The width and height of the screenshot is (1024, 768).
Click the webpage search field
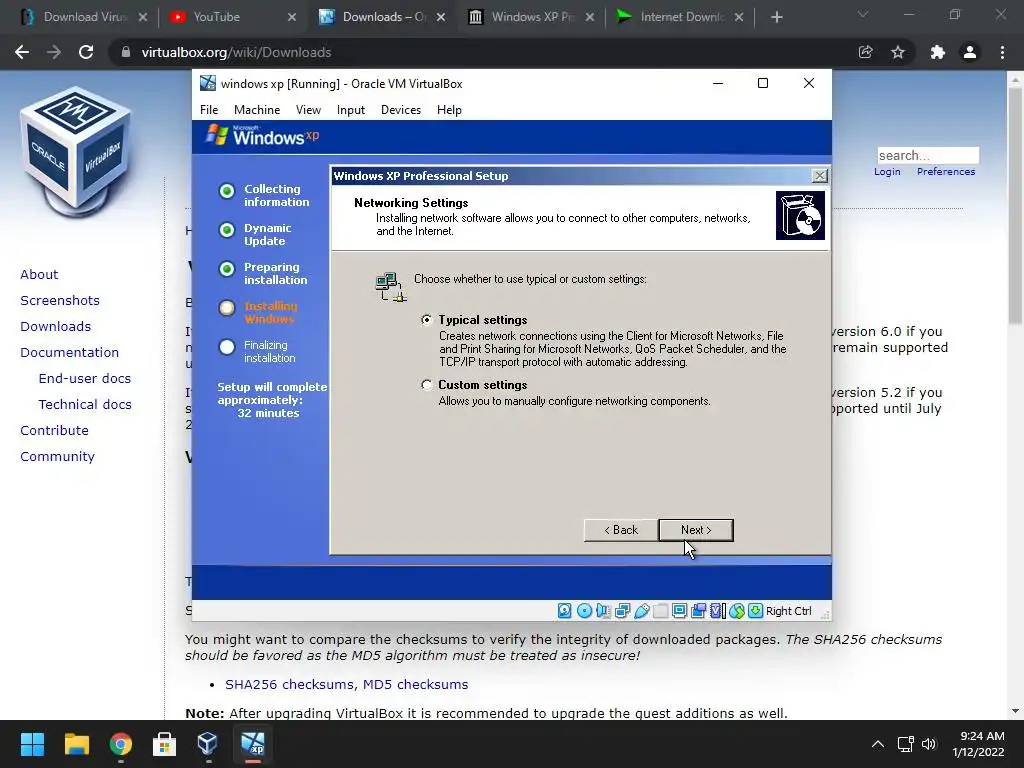pos(928,155)
